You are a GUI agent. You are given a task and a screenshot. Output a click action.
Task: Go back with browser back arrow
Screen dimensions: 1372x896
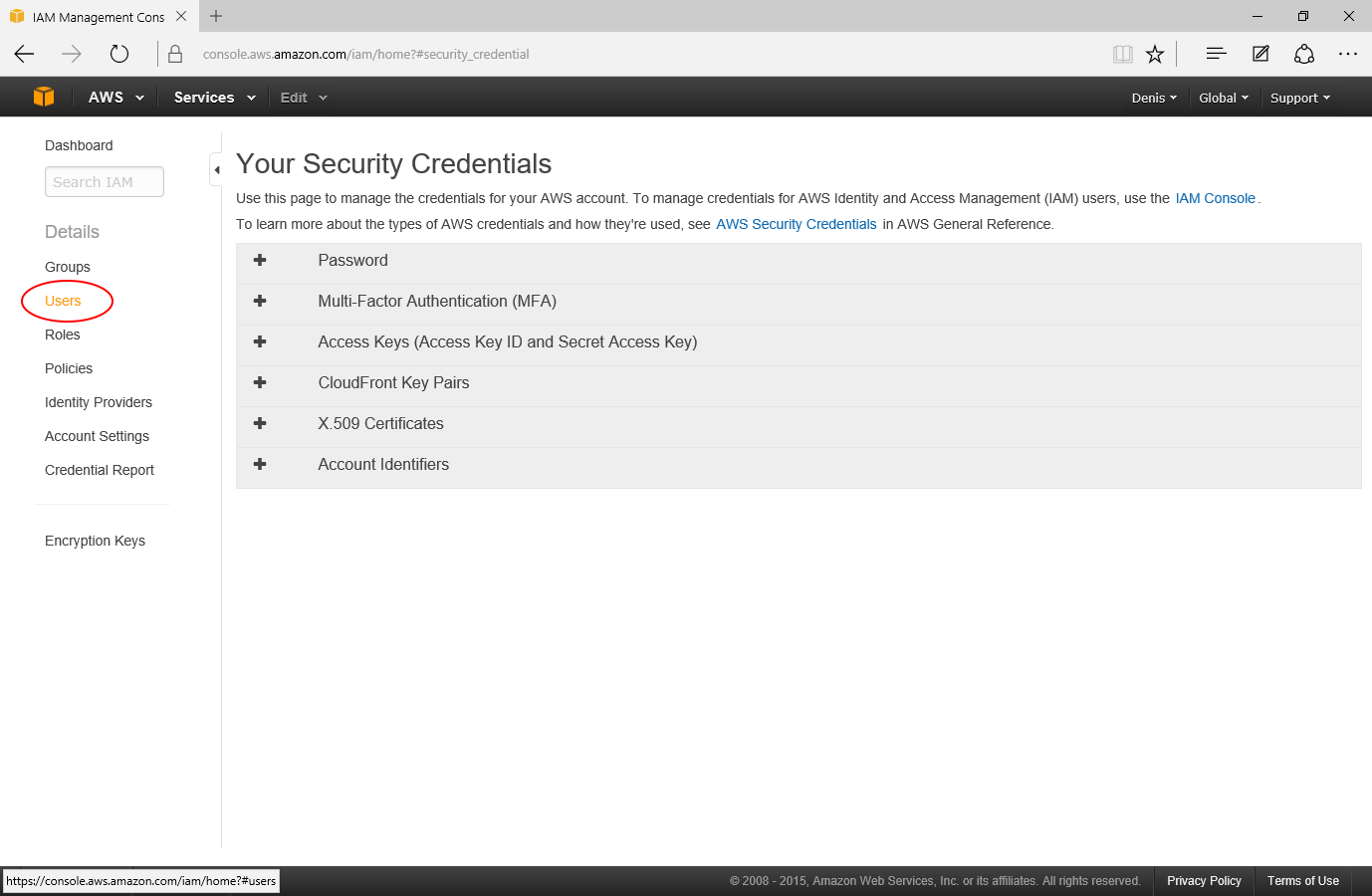pos(25,54)
